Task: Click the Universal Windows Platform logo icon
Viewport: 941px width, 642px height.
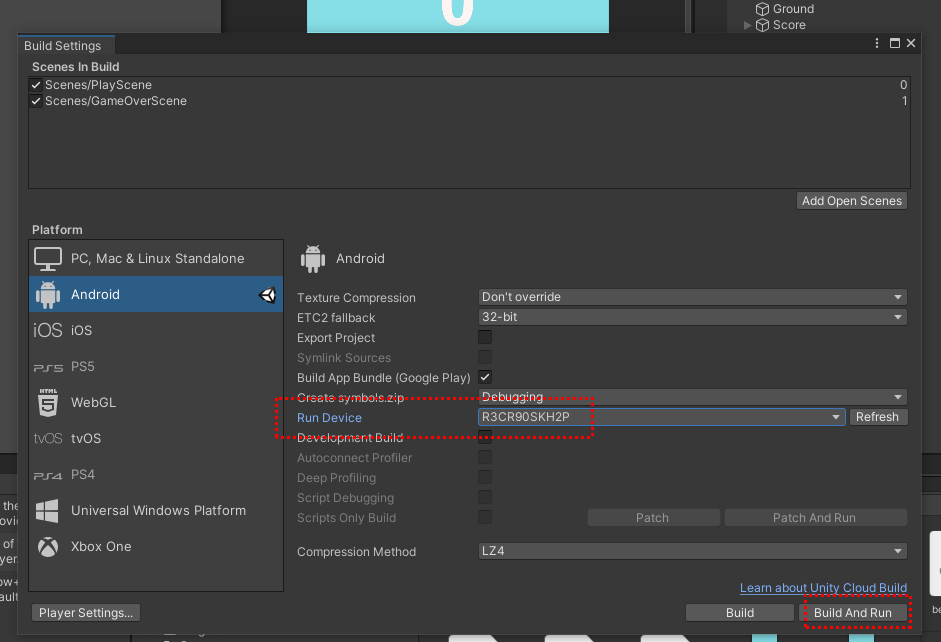Action: click(x=47, y=511)
